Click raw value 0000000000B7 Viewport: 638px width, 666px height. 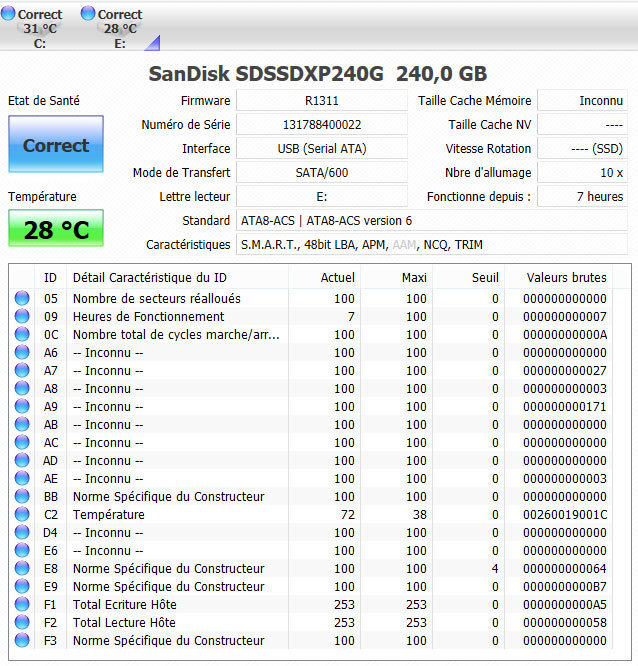(565, 587)
